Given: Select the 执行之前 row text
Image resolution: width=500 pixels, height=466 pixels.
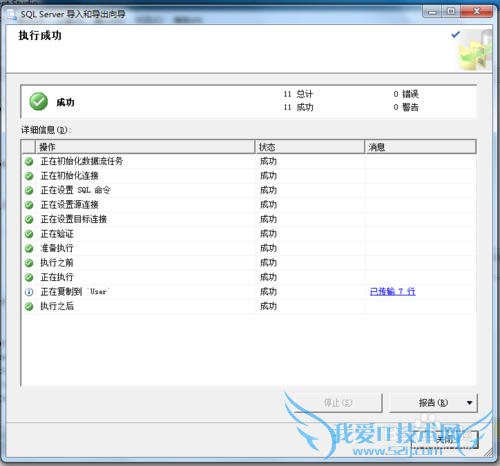Looking at the screenshot, I should point(57,263).
